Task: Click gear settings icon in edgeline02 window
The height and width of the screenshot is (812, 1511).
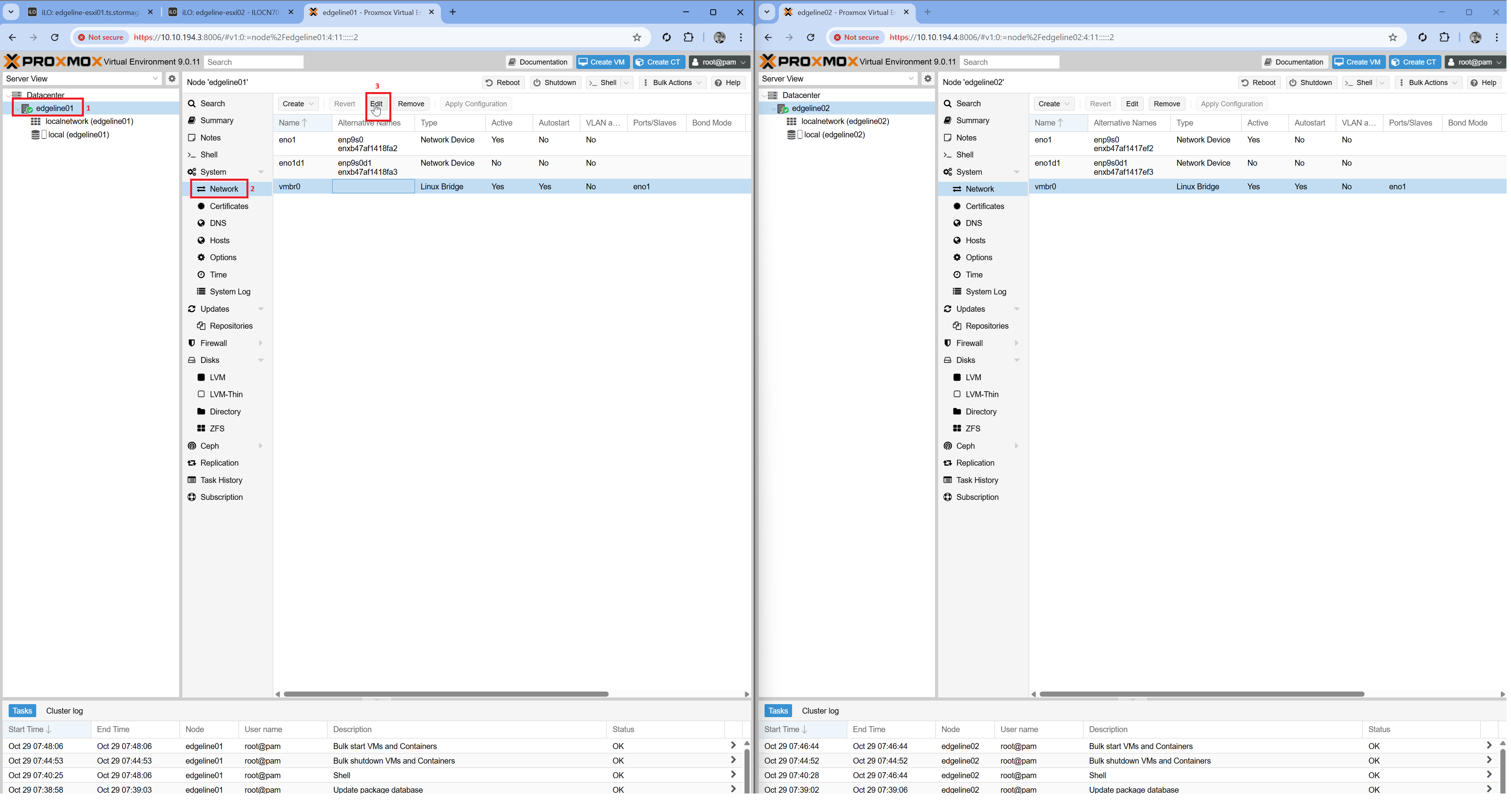Action: click(928, 79)
